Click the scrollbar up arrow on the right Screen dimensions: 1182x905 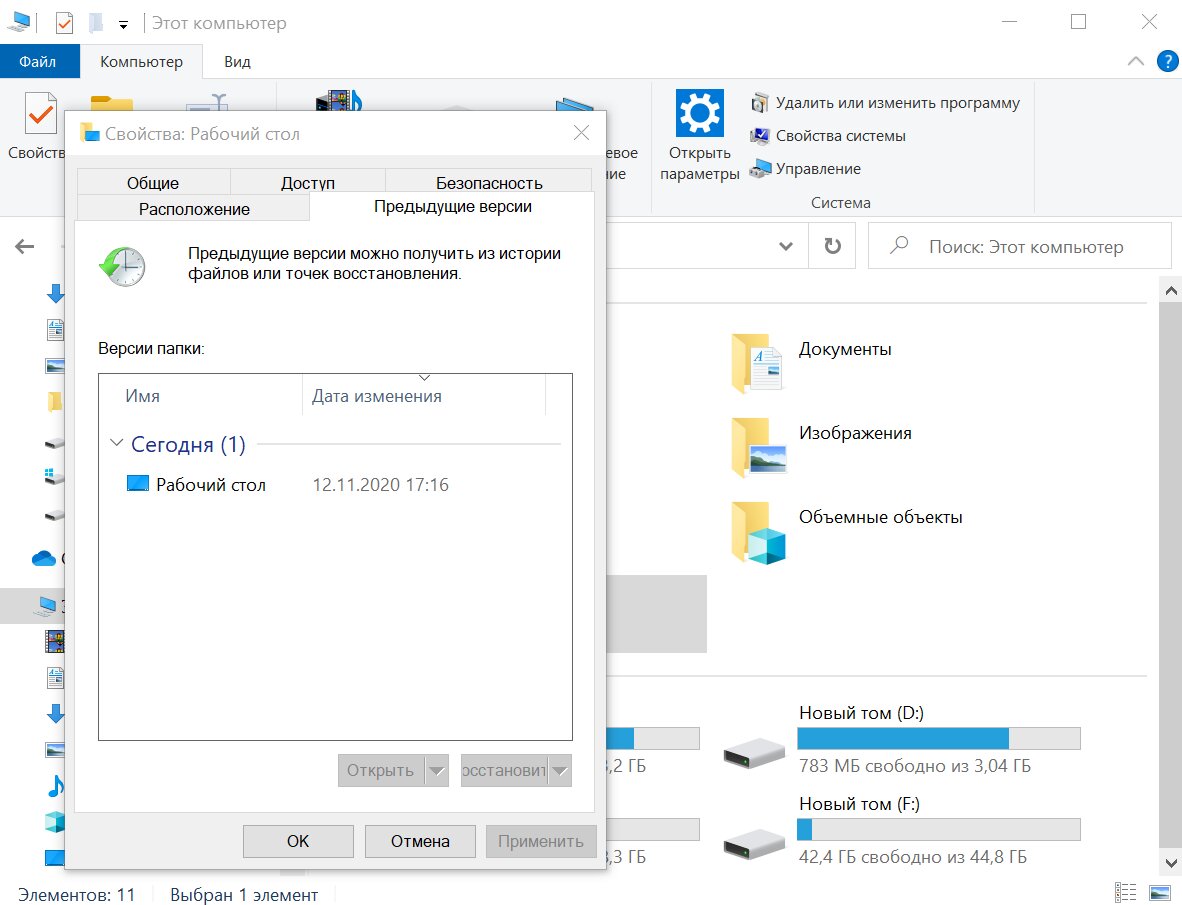(1171, 290)
